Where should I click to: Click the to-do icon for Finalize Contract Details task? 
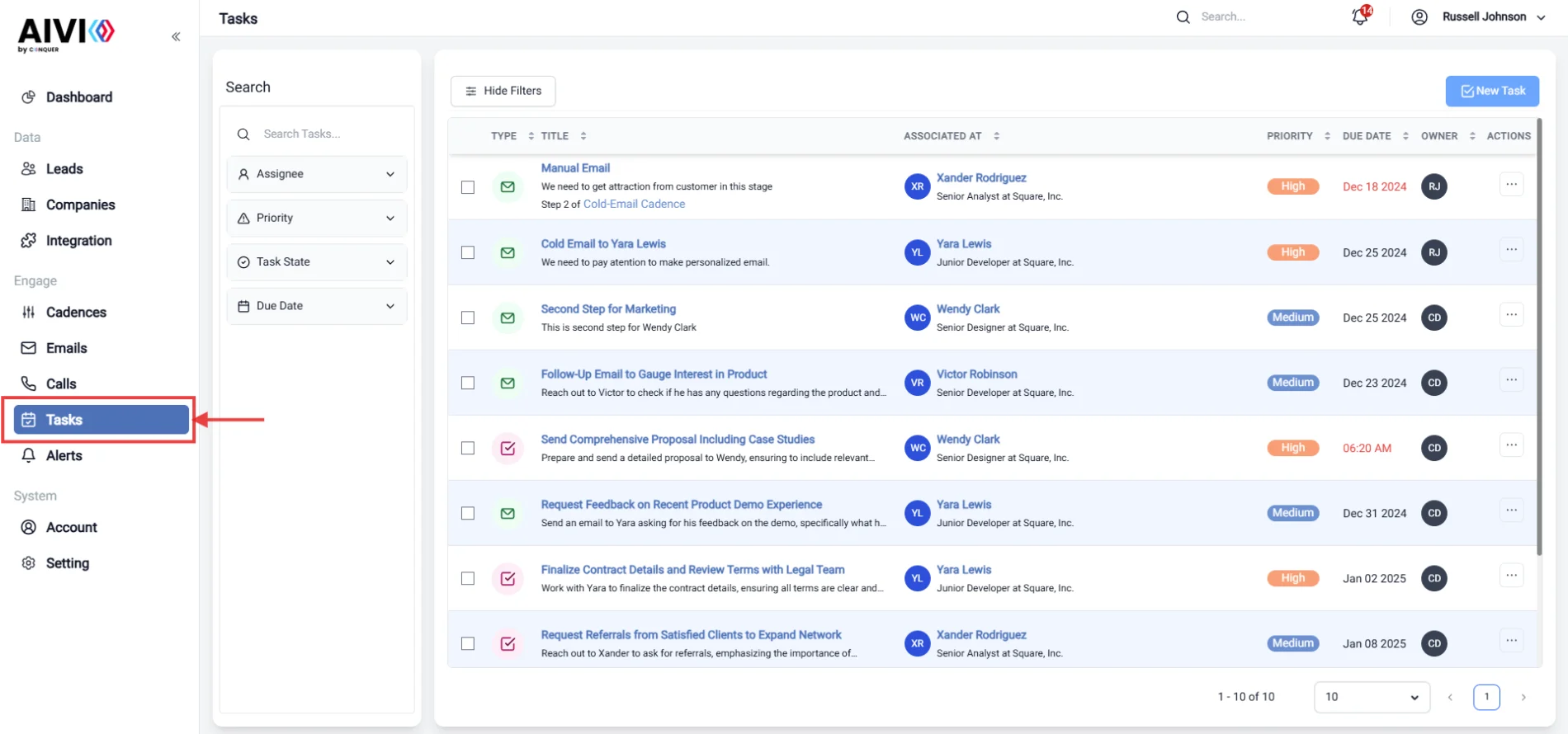(508, 578)
